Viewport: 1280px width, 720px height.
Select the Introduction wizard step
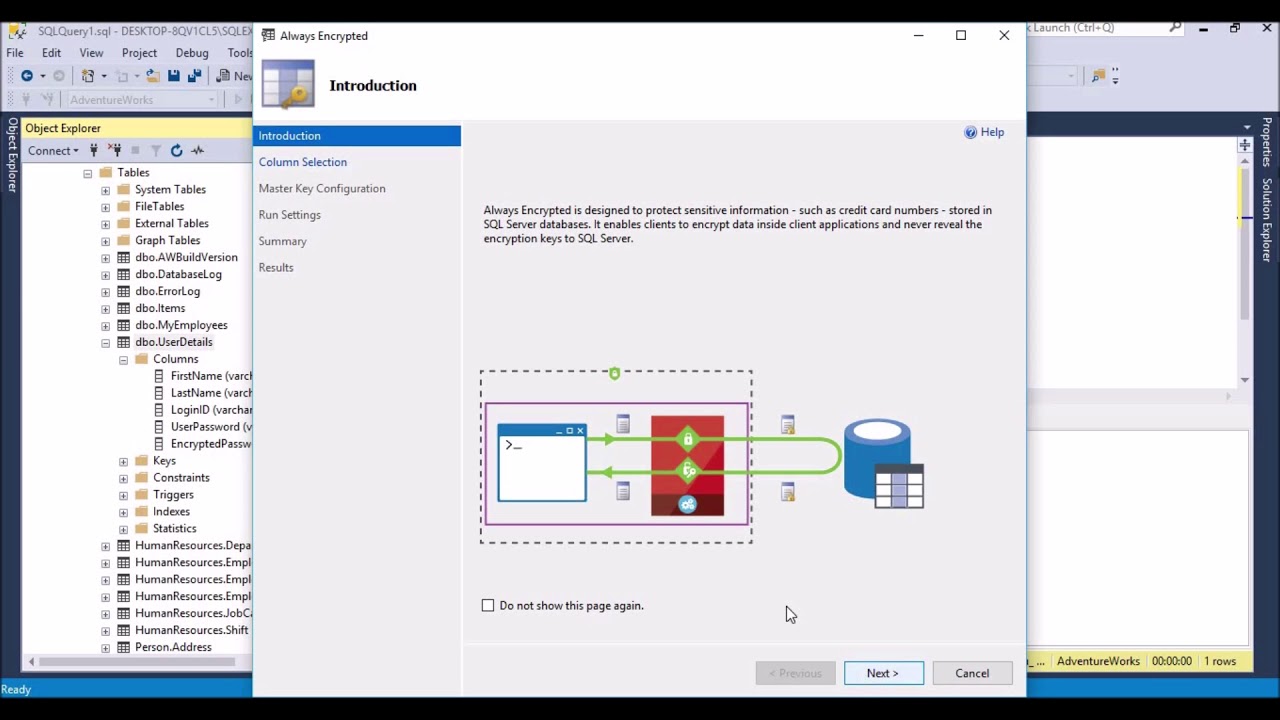pos(357,136)
